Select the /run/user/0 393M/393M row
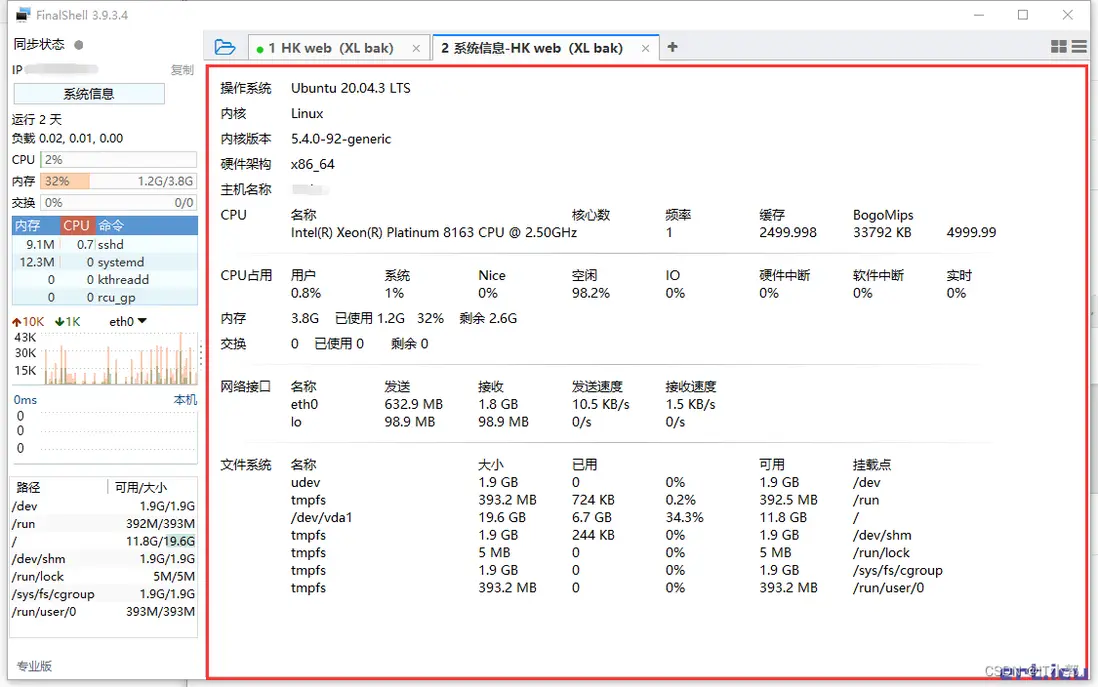1098x687 pixels. (x=104, y=611)
